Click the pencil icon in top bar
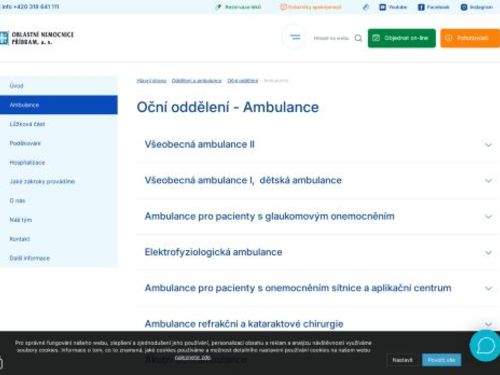The width and height of the screenshot is (500, 375). pyautogui.click(x=366, y=7)
